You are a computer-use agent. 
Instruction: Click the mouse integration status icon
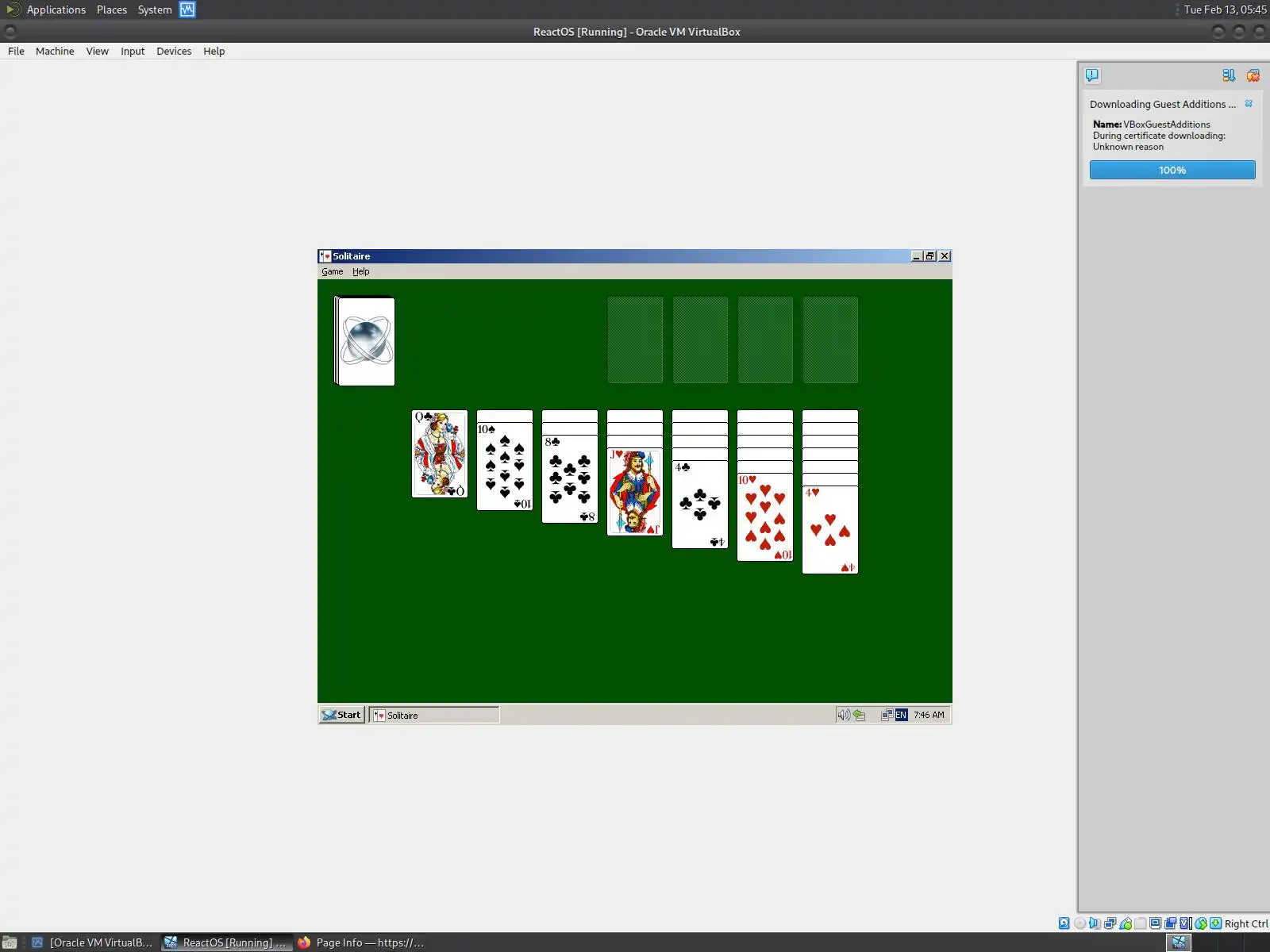(x=1200, y=923)
